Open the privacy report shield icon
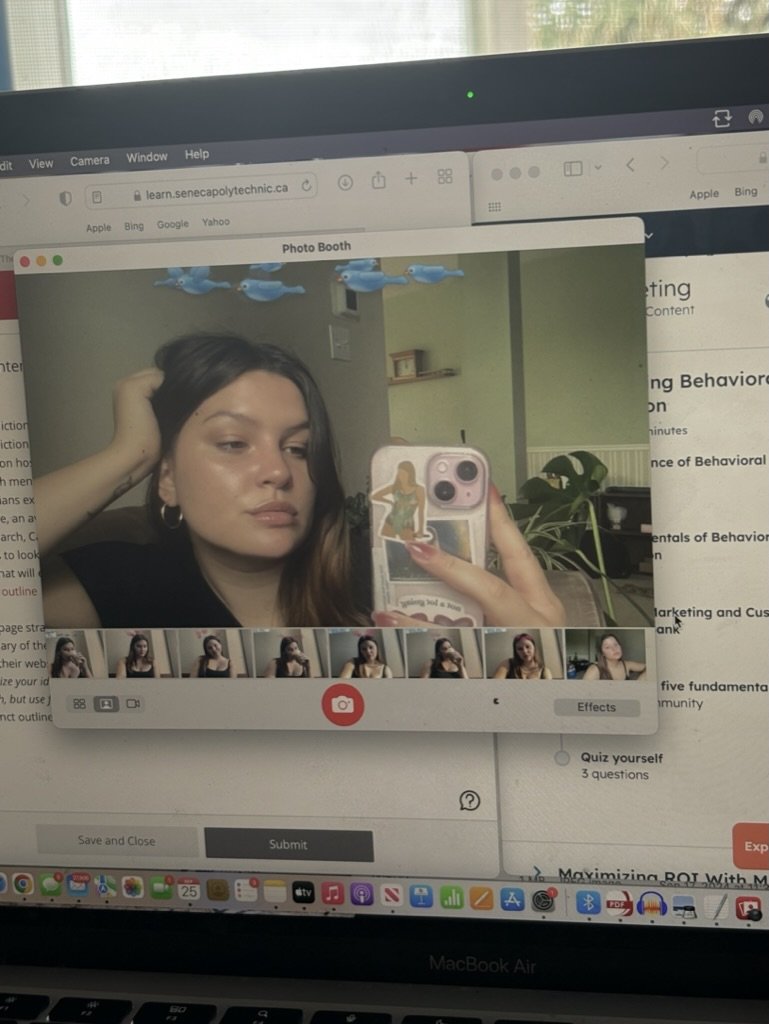769x1024 pixels. pos(65,198)
